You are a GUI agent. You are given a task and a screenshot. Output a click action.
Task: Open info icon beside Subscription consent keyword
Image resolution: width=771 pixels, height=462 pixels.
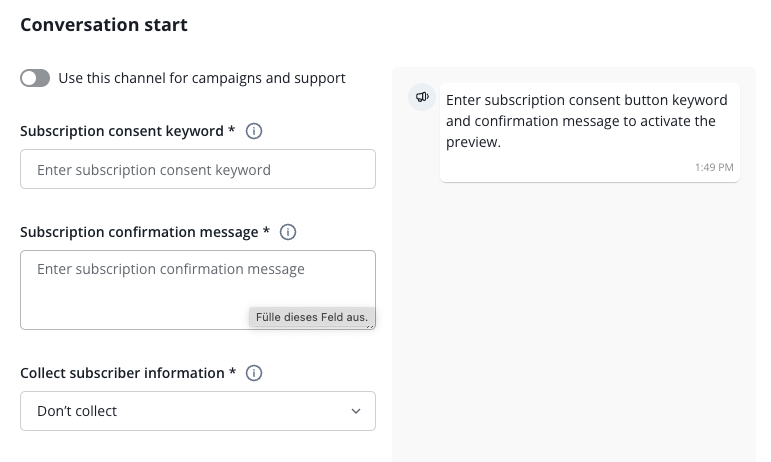[254, 131]
